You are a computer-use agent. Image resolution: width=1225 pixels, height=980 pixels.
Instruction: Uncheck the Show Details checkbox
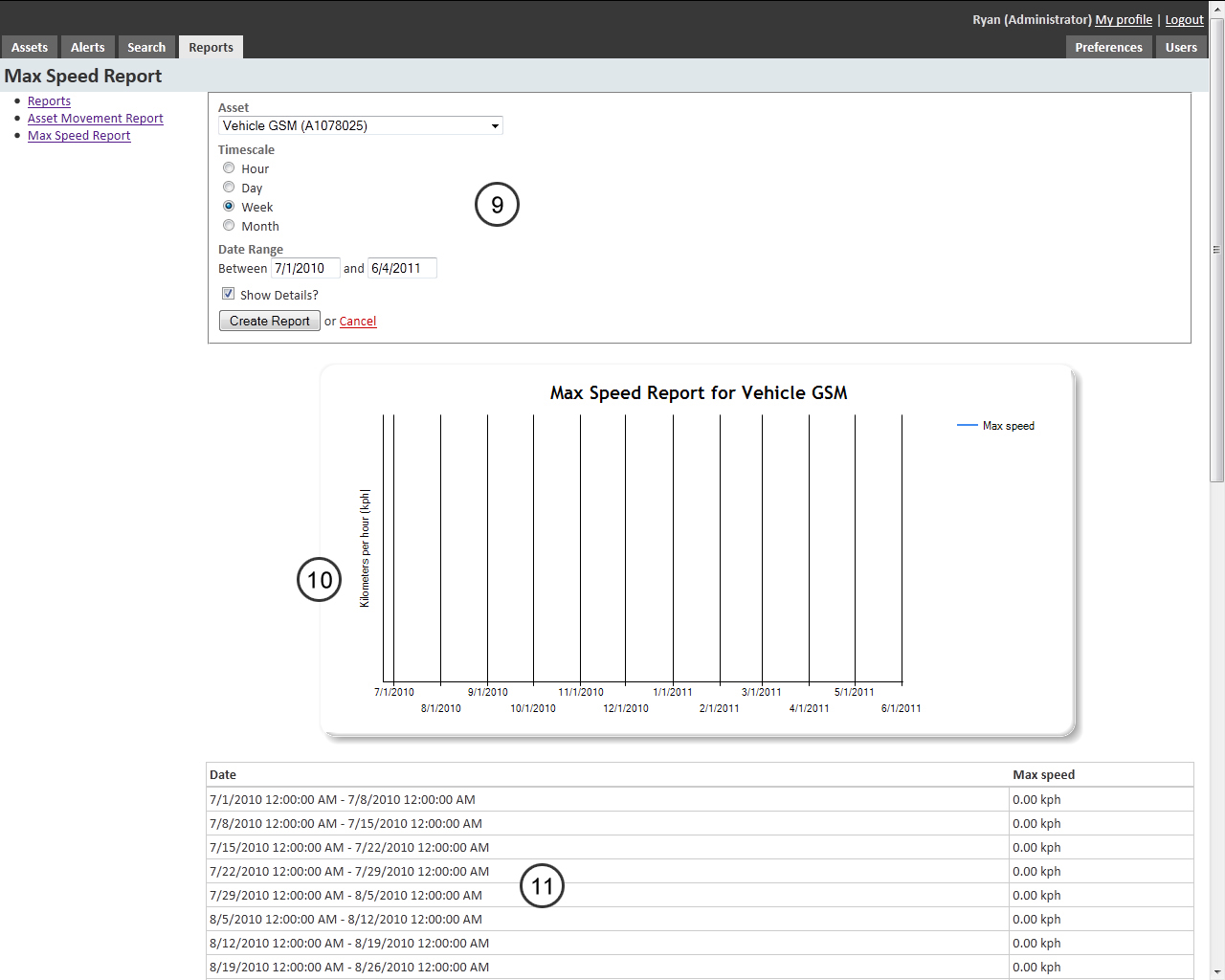point(228,293)
